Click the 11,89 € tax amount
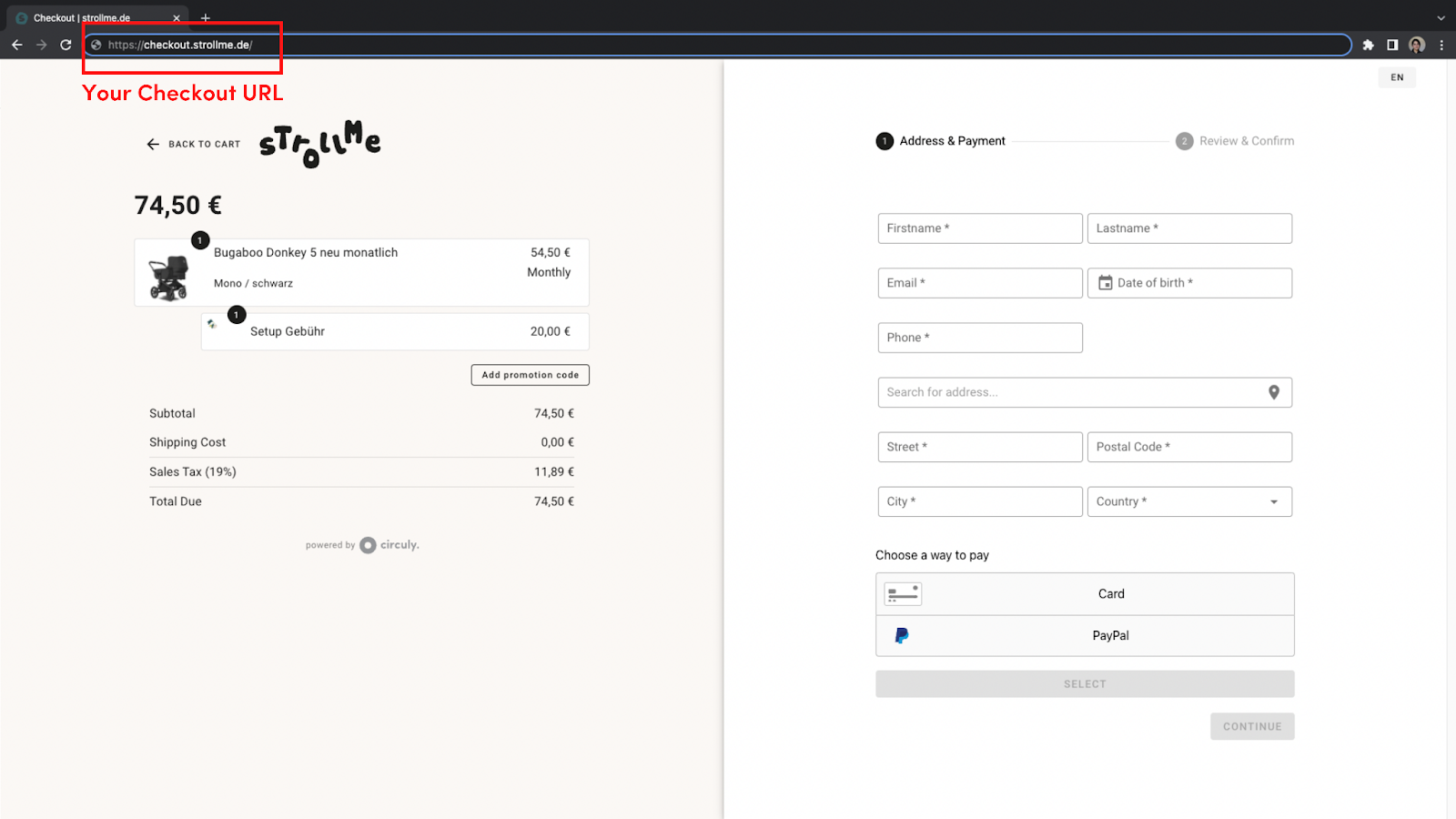This screenshot has width=1456, height=819. click(x=554, y=471)
